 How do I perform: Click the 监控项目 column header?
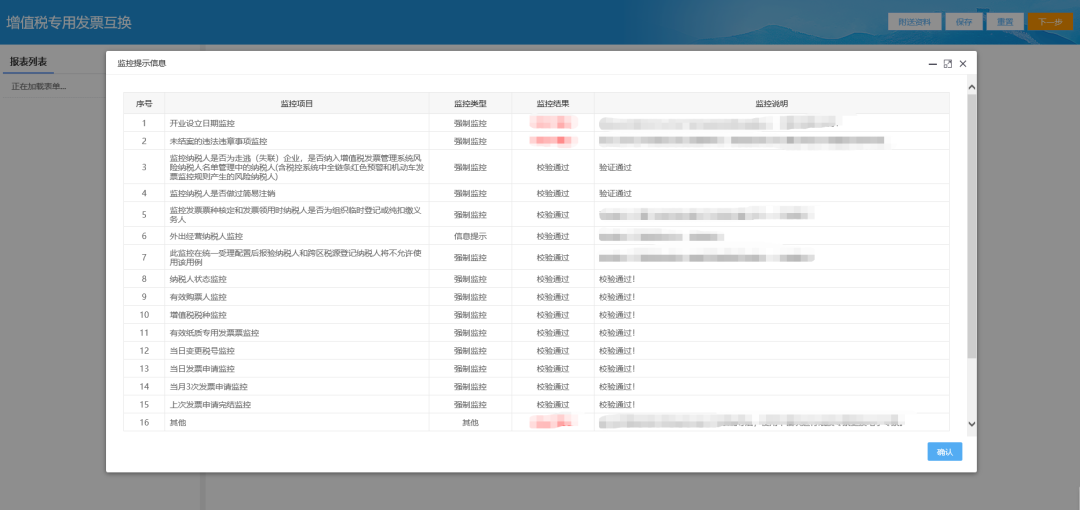[x=296, y=103]
